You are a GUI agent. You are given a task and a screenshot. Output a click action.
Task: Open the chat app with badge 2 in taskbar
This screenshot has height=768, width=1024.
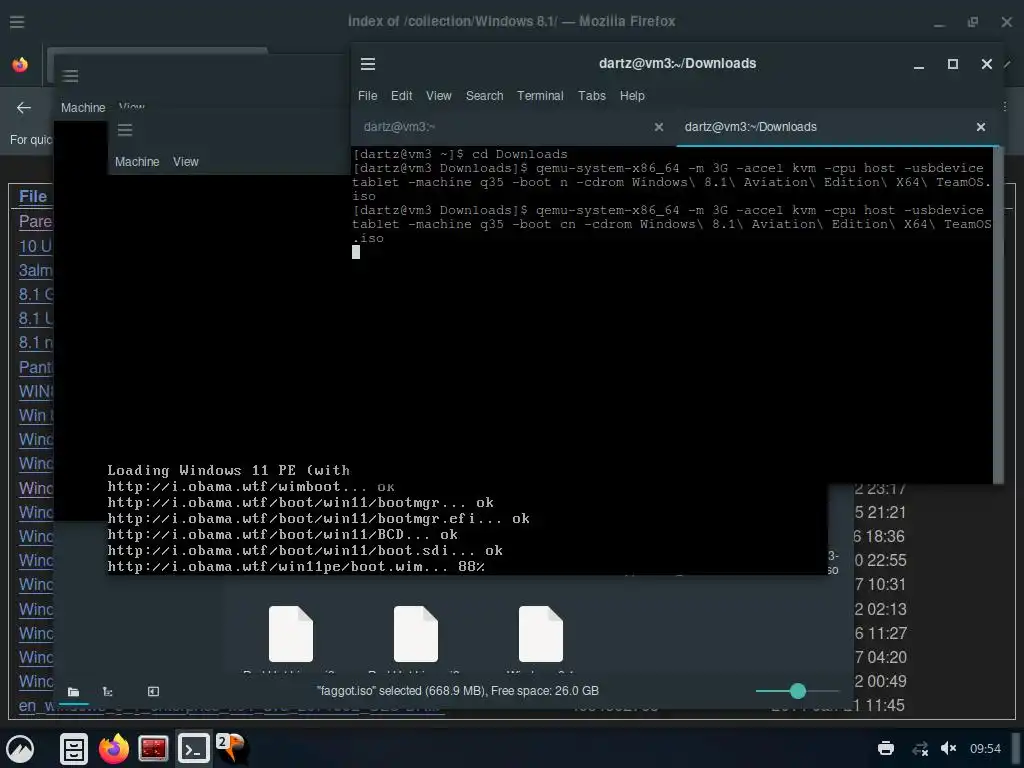232,748
